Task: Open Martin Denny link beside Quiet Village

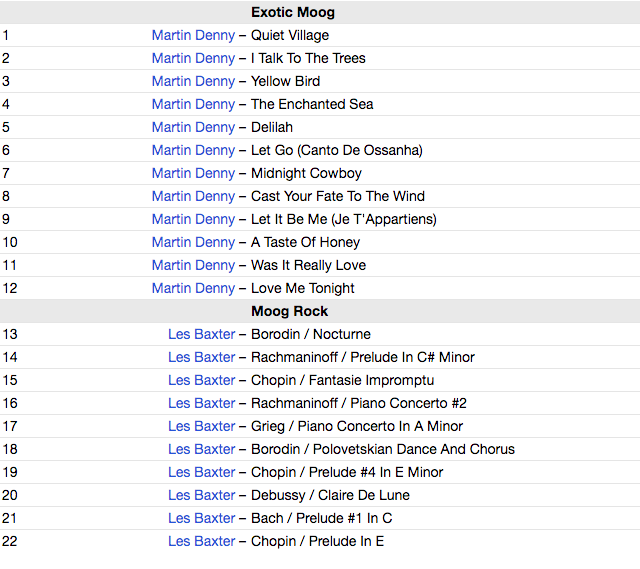Action: pos(193,35)
